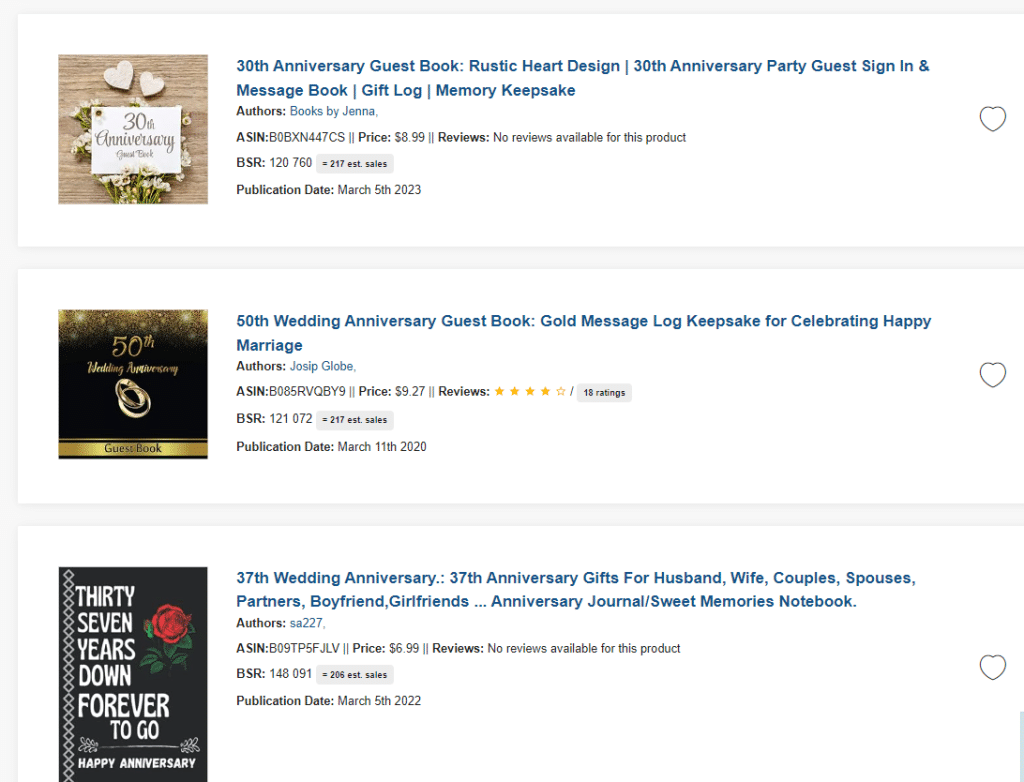Favorite the 37th Wedding Anniversary notebook
The image size is (1024, 782).
point(992,667)
